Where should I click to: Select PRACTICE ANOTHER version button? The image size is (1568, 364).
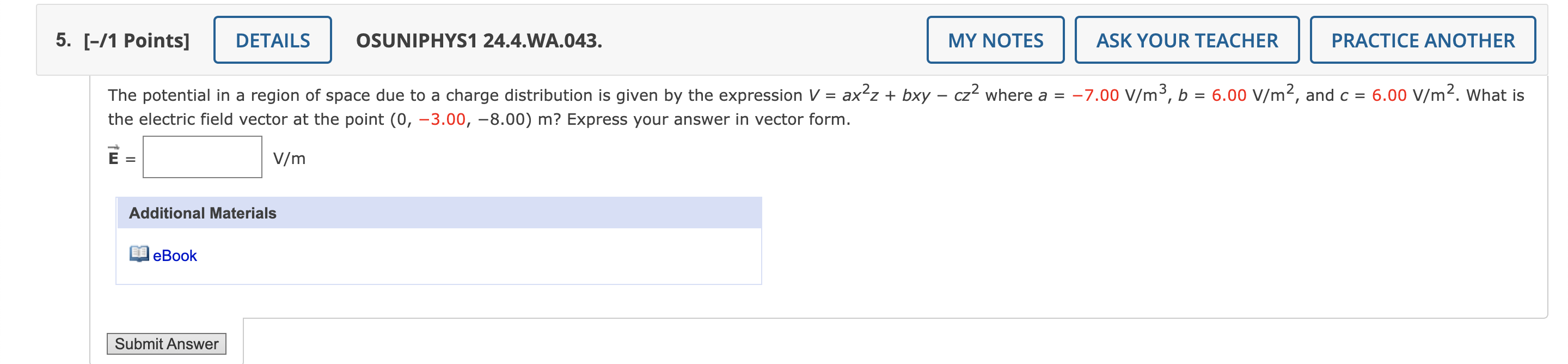(1423, 40)
